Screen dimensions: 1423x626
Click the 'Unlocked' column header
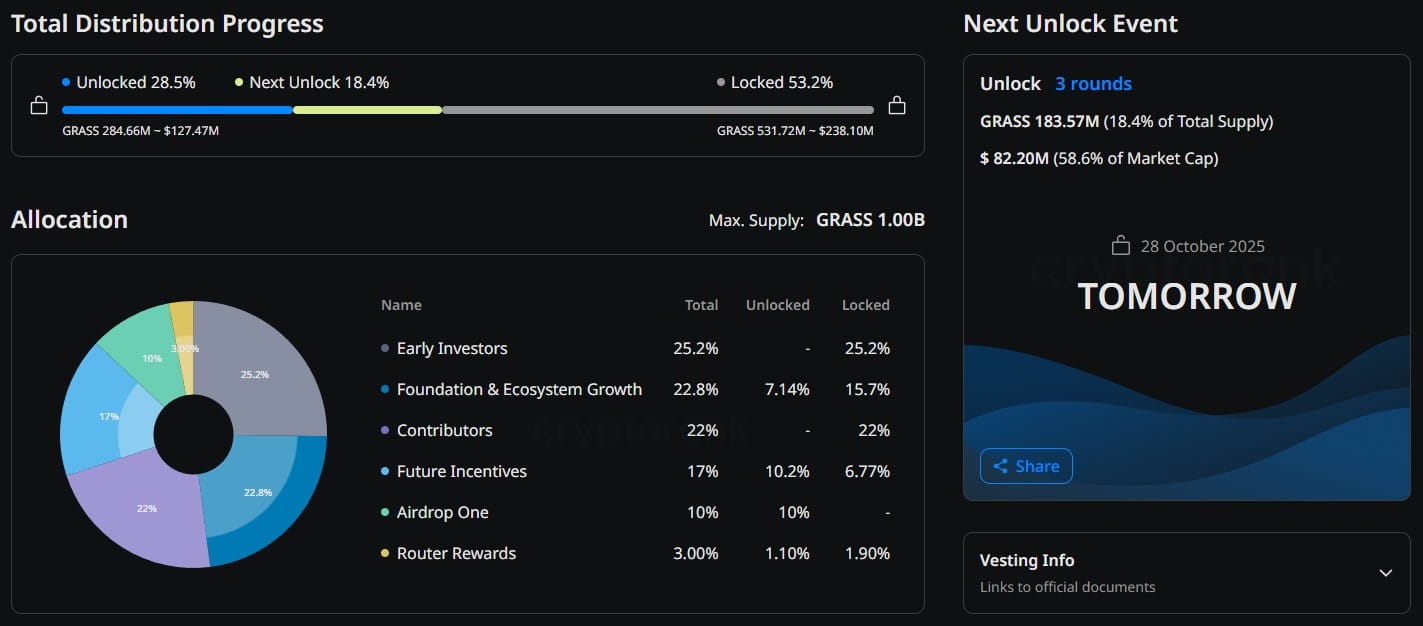tap(777, 305)
